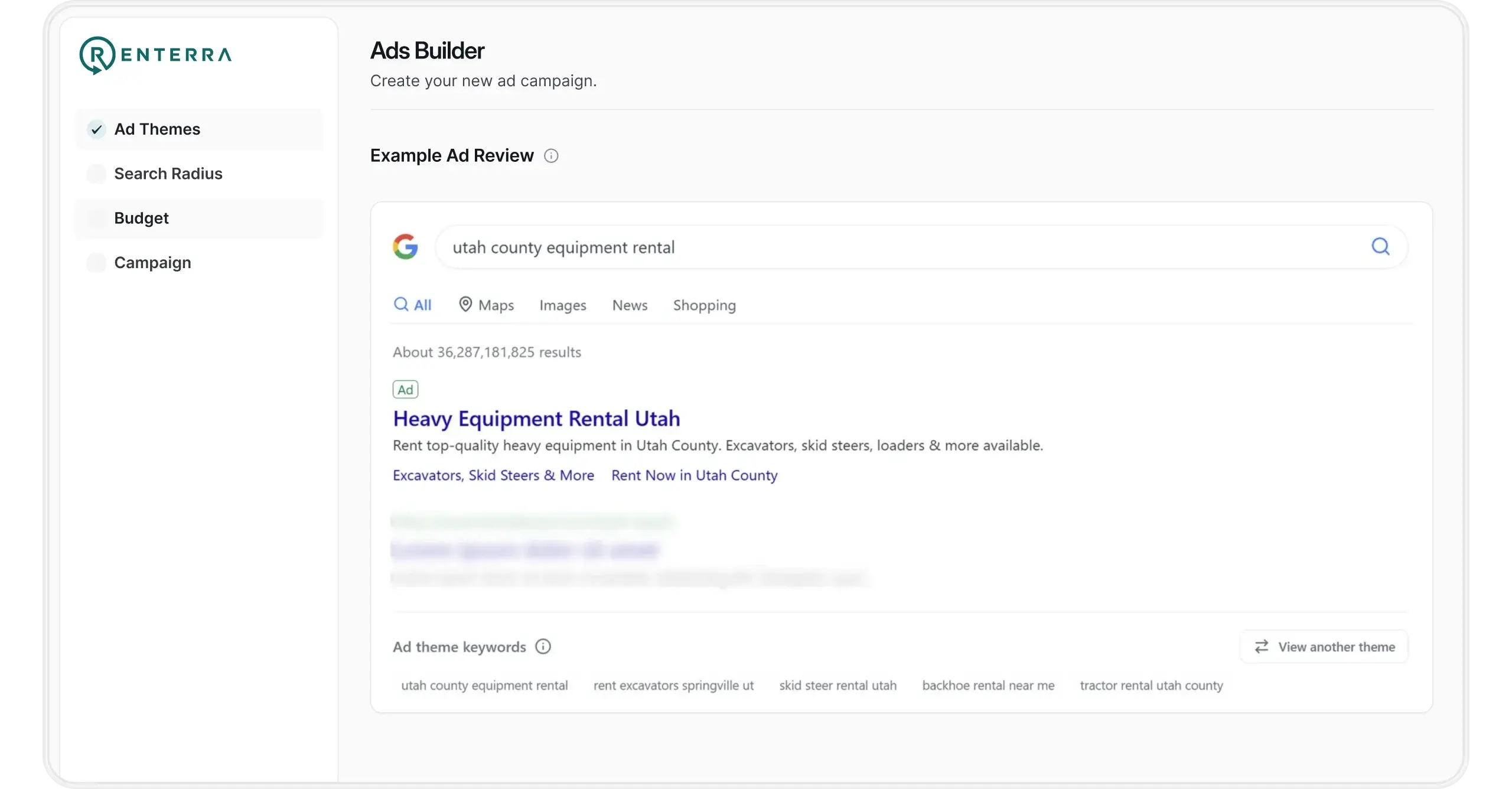Open the Budget step in sidebar
This screenshot has width=1512, height=789.
click(x=141, y=219)
